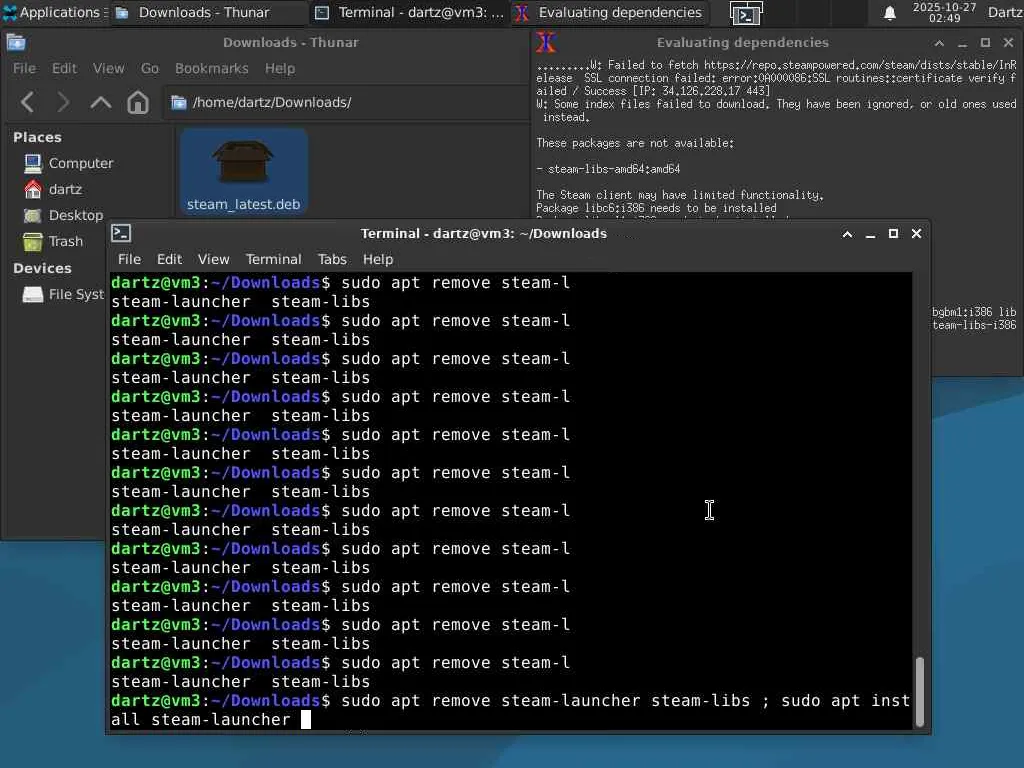Viewport: 1024px width, 768px height.
Task: Click the Terminal window menu icon
Action: pyautogui.click(x=121, y=233)
